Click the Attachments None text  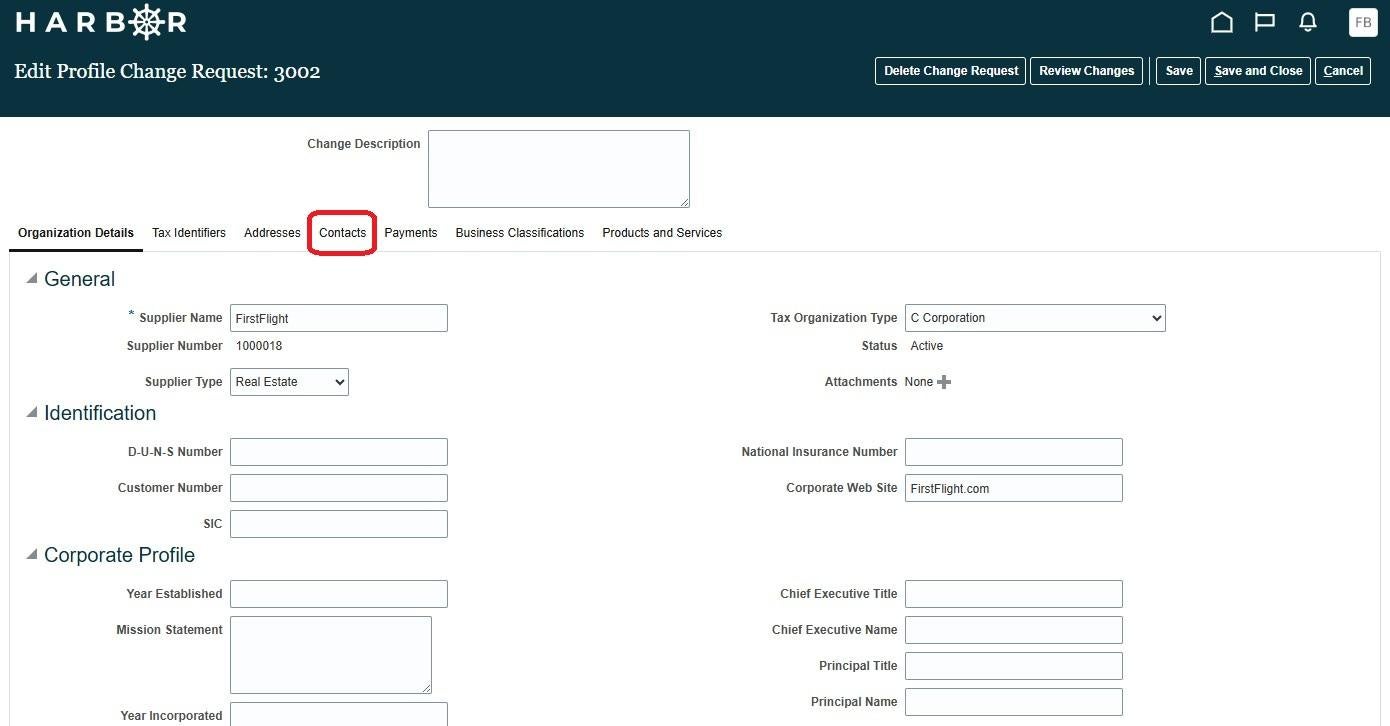click(x=919, y=382)
